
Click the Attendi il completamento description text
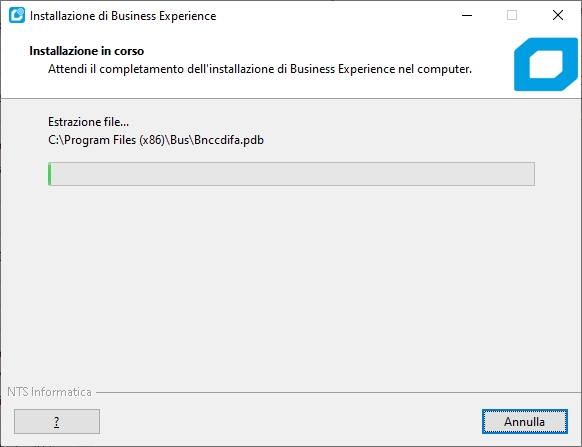tap(260, 69)
